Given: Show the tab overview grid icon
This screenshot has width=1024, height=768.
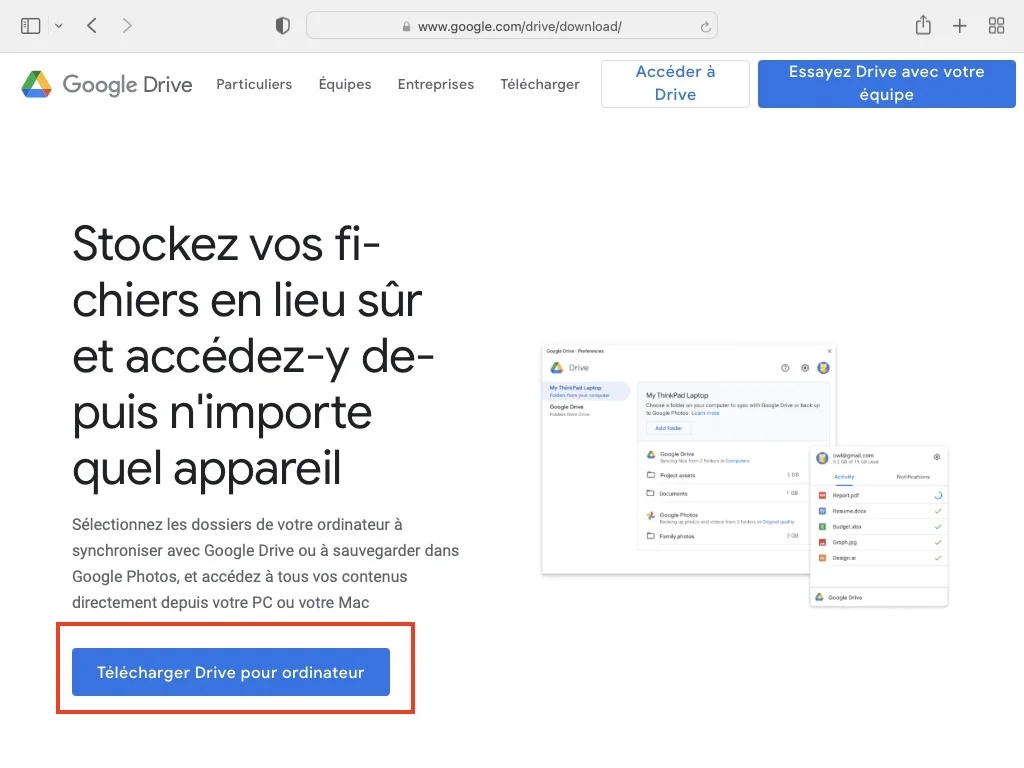Looking at the screenshot, I should point(997,26).
